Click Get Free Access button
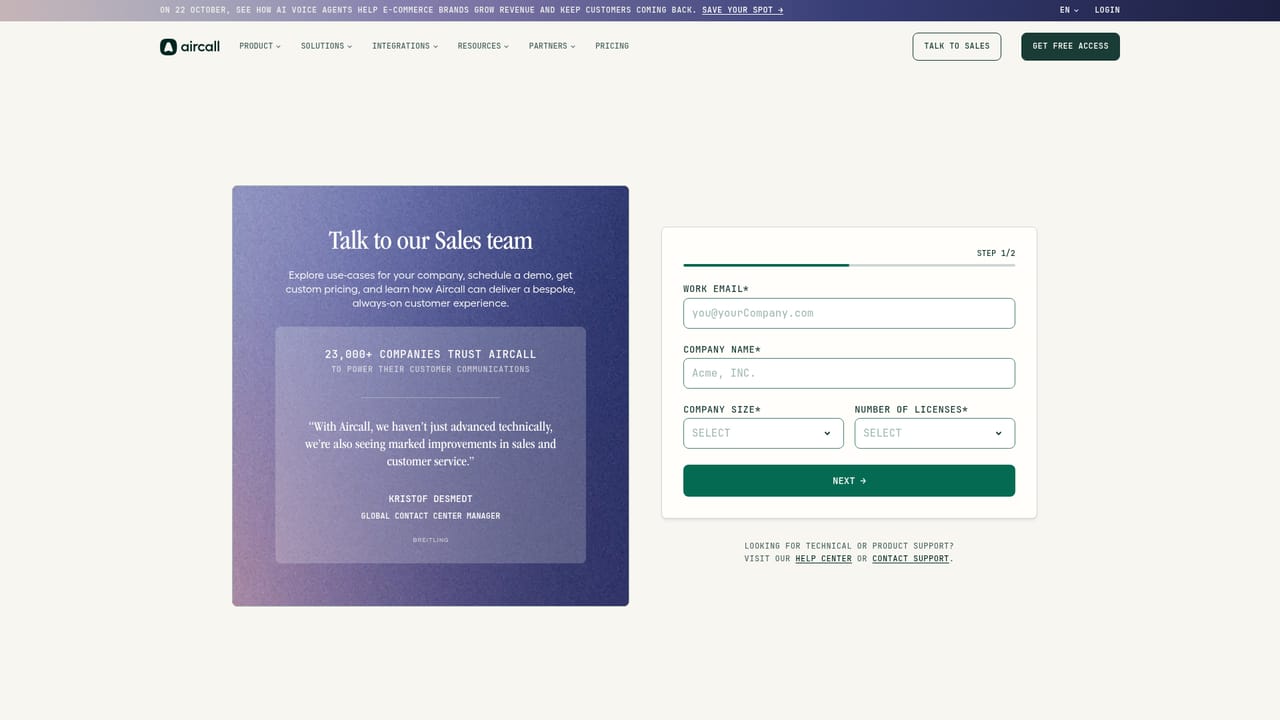The width and height of the screenshot is (1280, 720). 1070,46
